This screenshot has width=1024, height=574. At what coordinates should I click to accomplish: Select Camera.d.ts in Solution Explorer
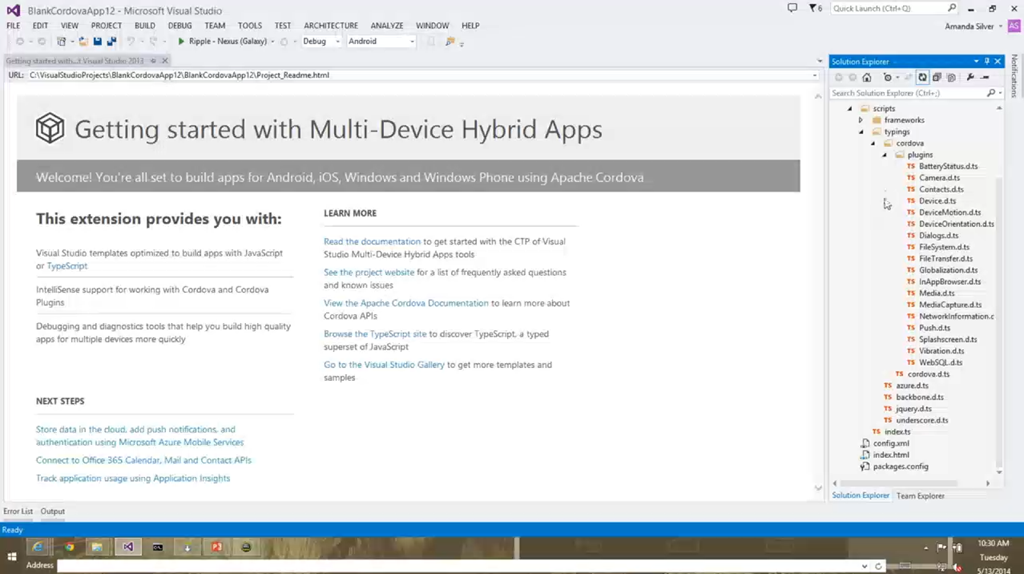(x=939, y=178)
